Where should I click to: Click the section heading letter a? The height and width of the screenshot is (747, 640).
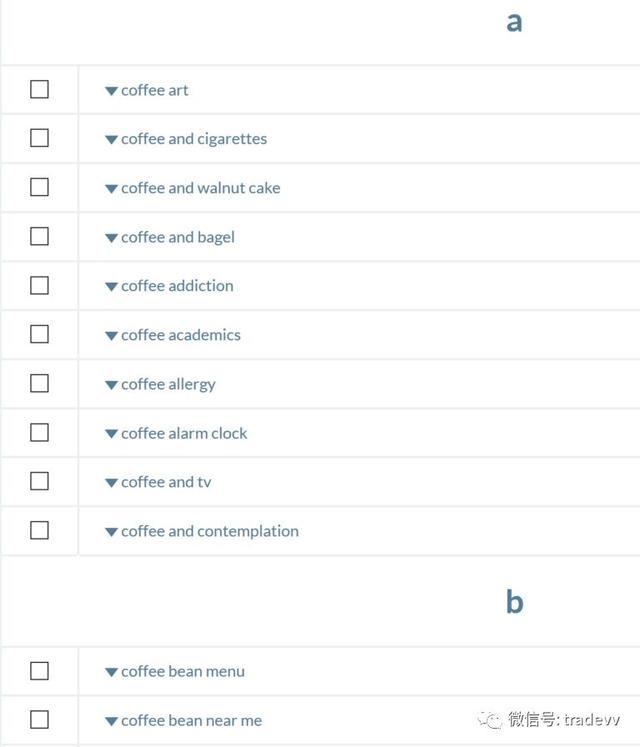coord(514,22)
